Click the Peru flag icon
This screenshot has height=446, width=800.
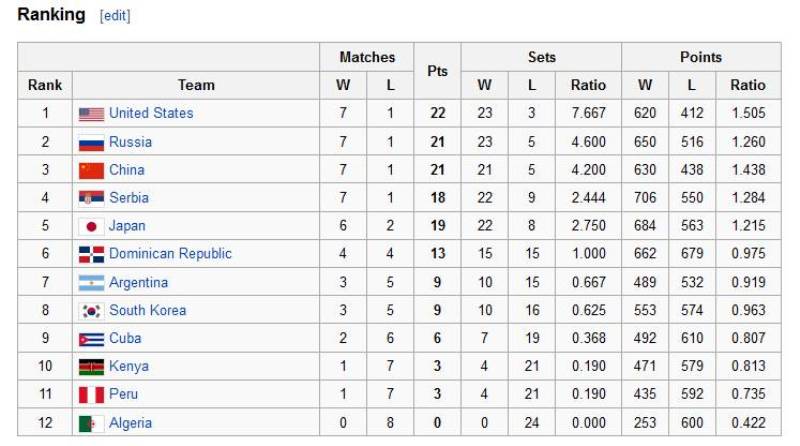pos(91,395)
